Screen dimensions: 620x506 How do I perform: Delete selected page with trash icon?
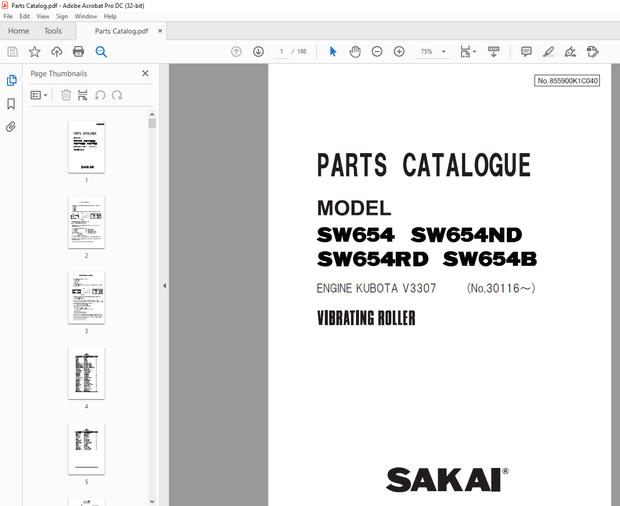[66, 95]
